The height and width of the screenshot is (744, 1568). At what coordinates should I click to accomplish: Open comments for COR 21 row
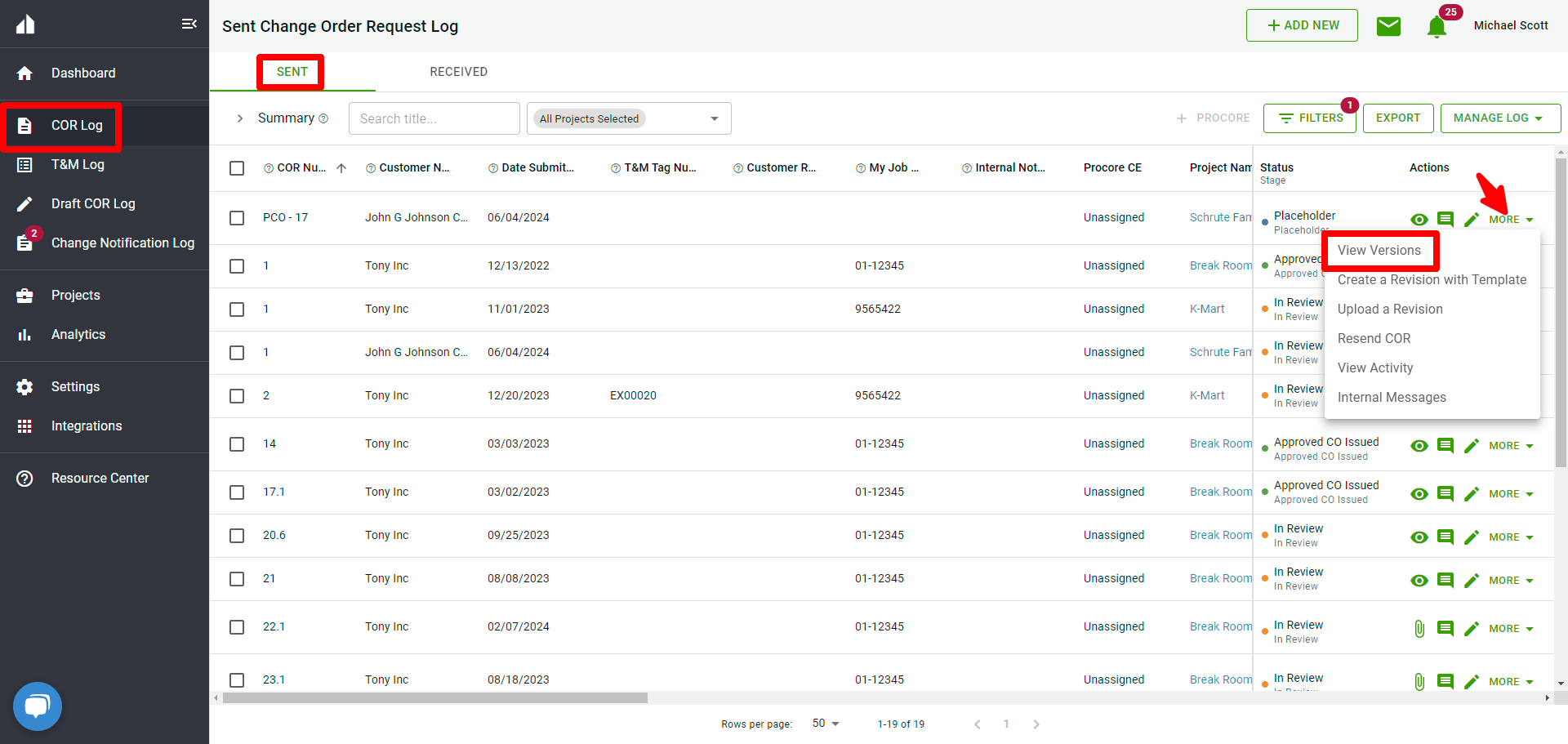(1445, 581)
